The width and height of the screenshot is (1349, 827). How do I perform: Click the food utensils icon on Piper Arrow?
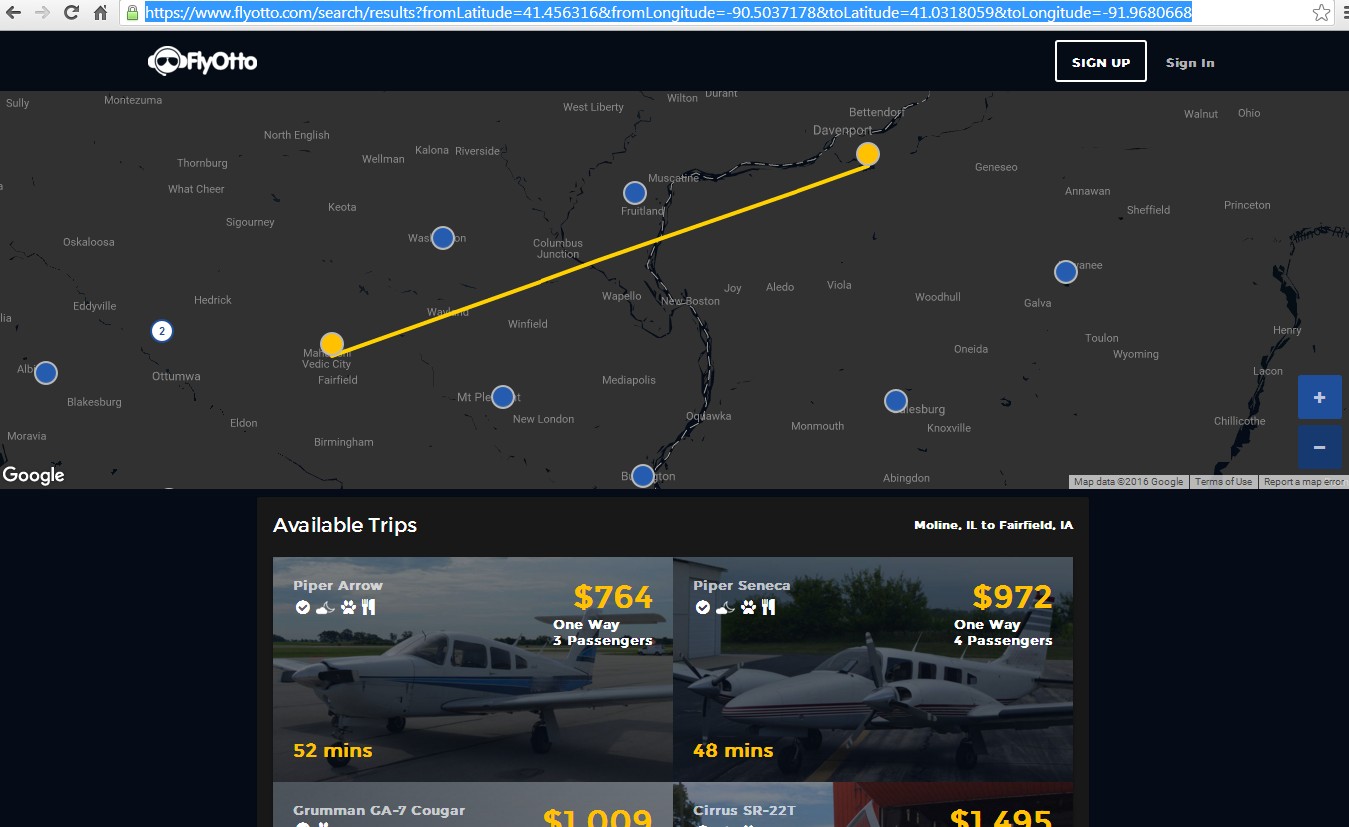point(368,607)
